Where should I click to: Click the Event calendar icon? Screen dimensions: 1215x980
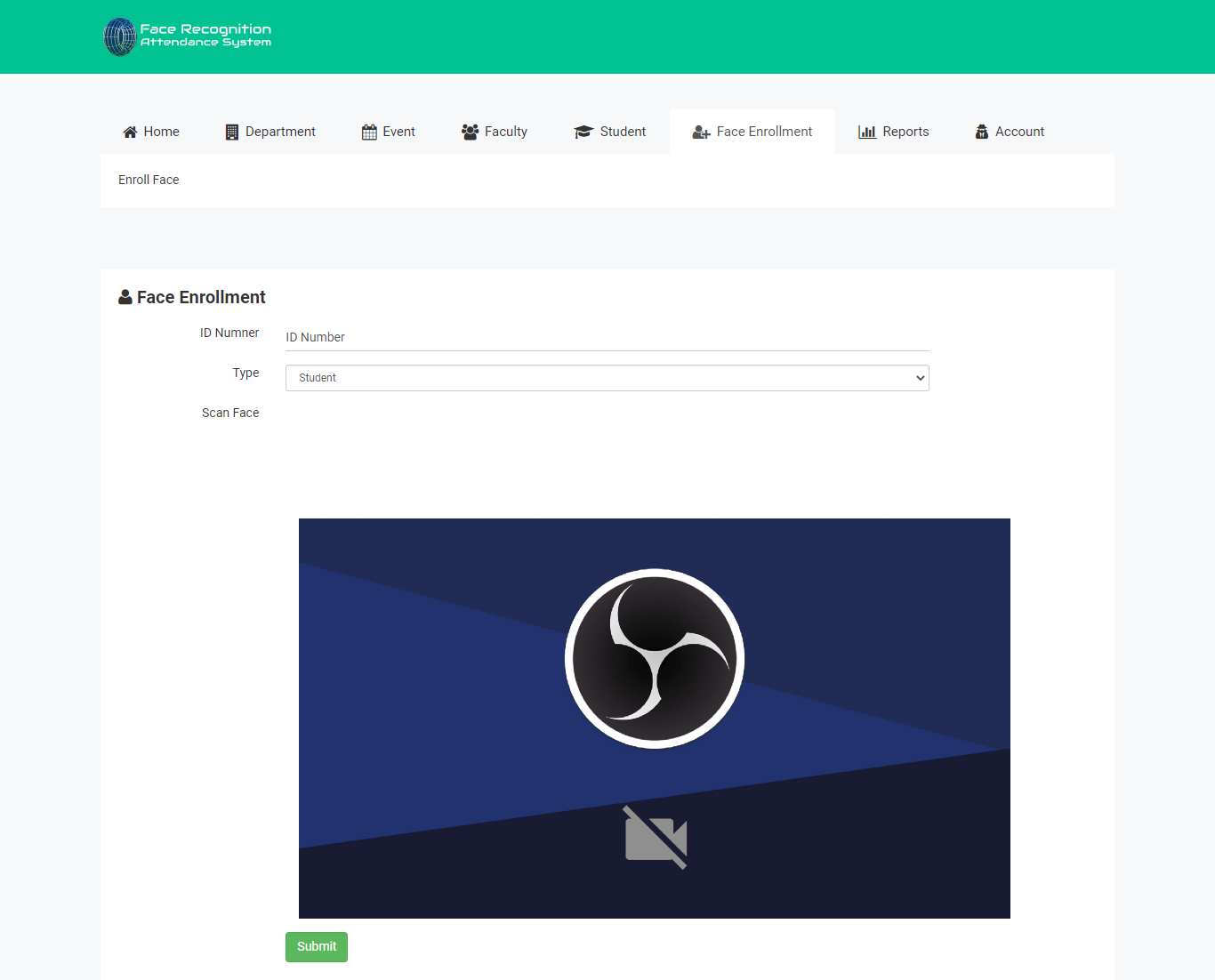[369, 132]
